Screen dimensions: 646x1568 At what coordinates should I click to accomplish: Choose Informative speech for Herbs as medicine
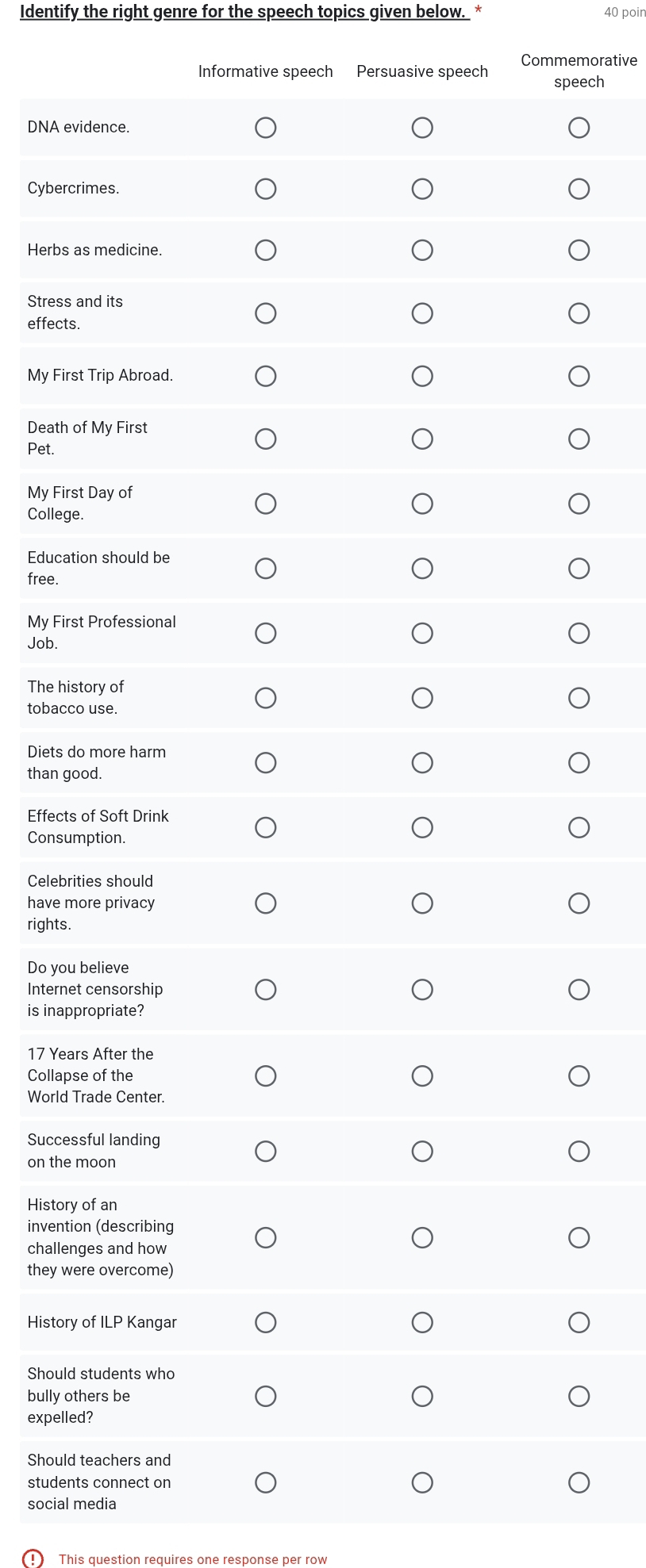266,251
